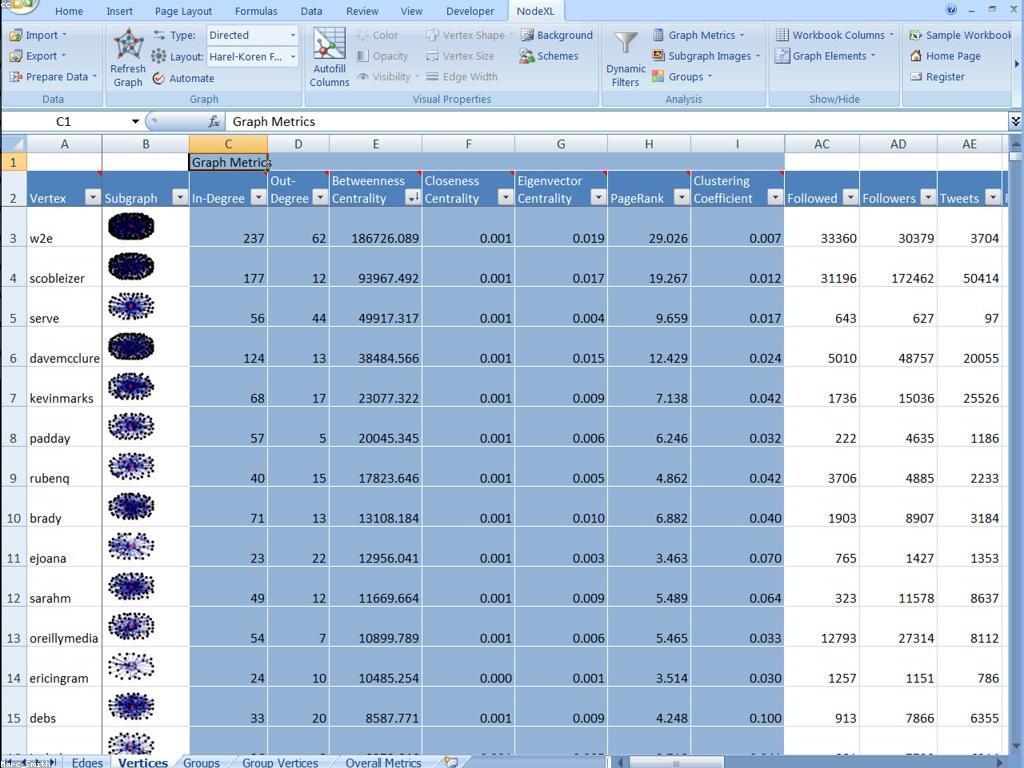Switch to the Formulas ribbon tab
Image resolution: width=1024 pixels, height=768 pixels.
pyautogui.click(x=256, y=11)
